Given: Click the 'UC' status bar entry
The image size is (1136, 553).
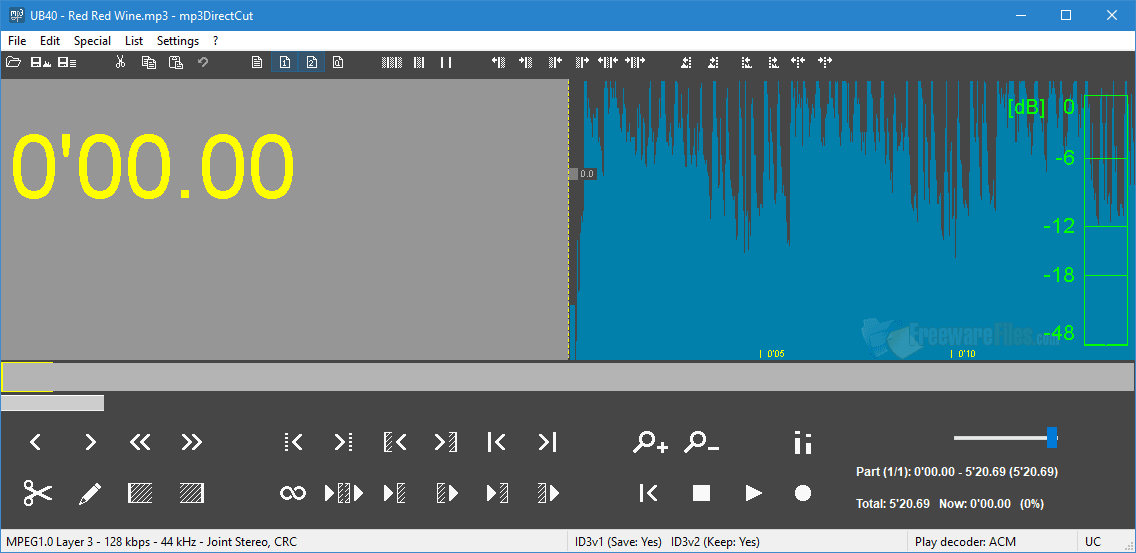Looking at the screenshot, I should click(x=1092, y=541).
